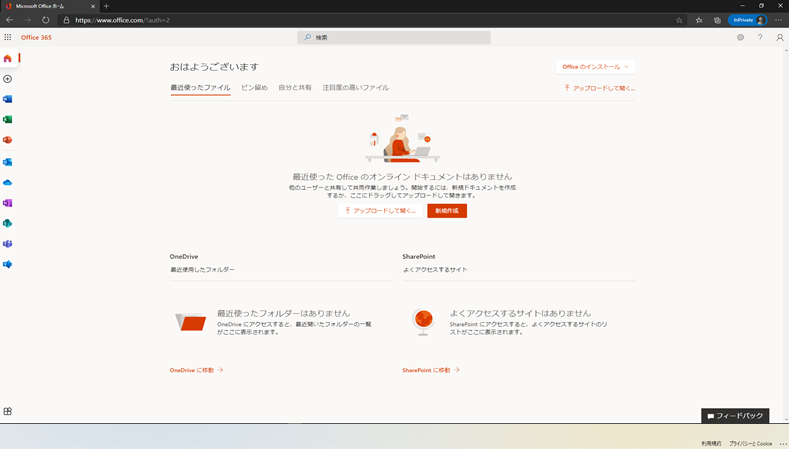Go to the Office Home sidebar icon
This screenshot has width=789, height=449.
click(x=8, y=58)
